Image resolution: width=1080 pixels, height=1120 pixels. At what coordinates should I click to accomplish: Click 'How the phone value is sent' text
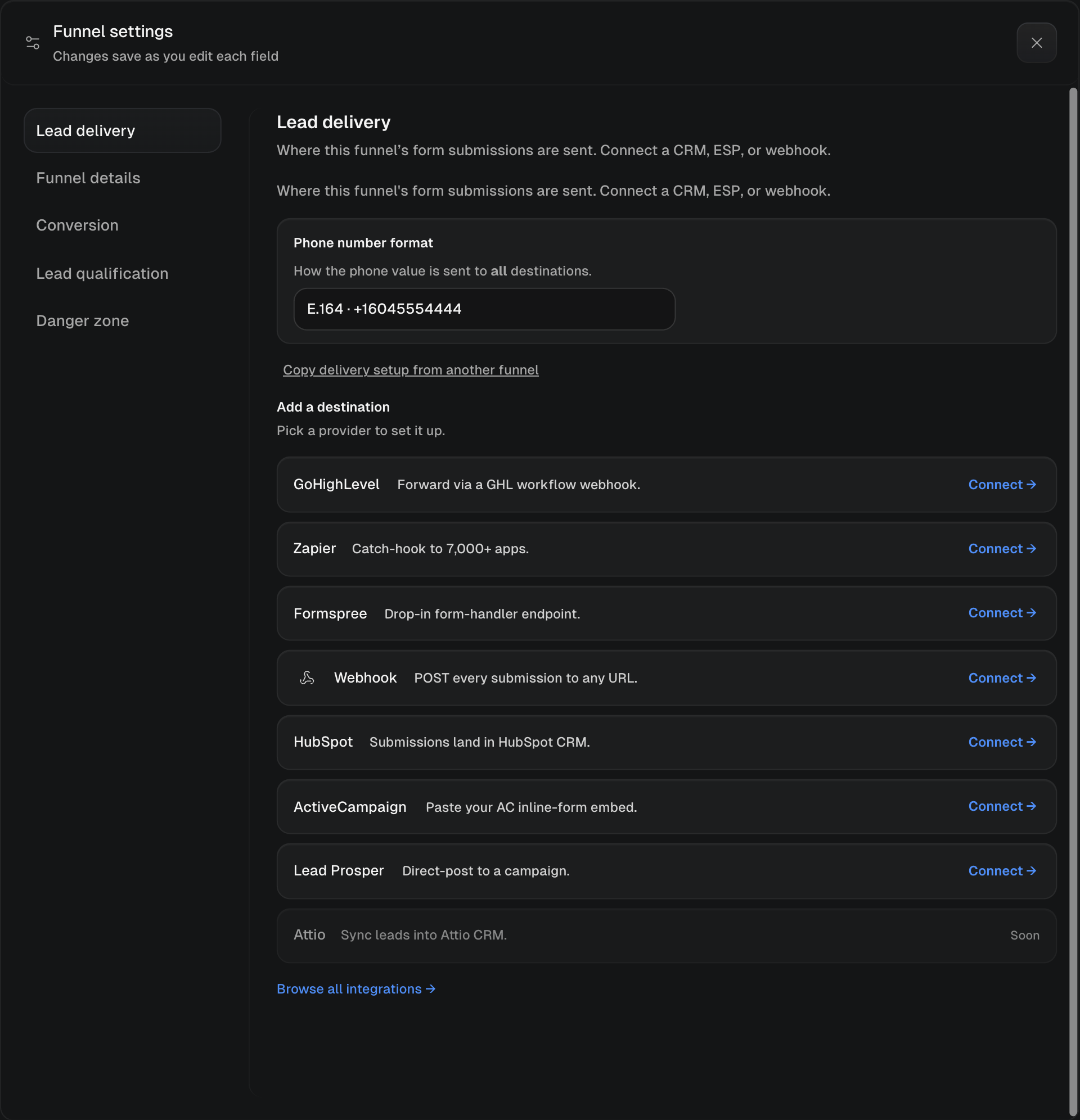pos(443,271)
